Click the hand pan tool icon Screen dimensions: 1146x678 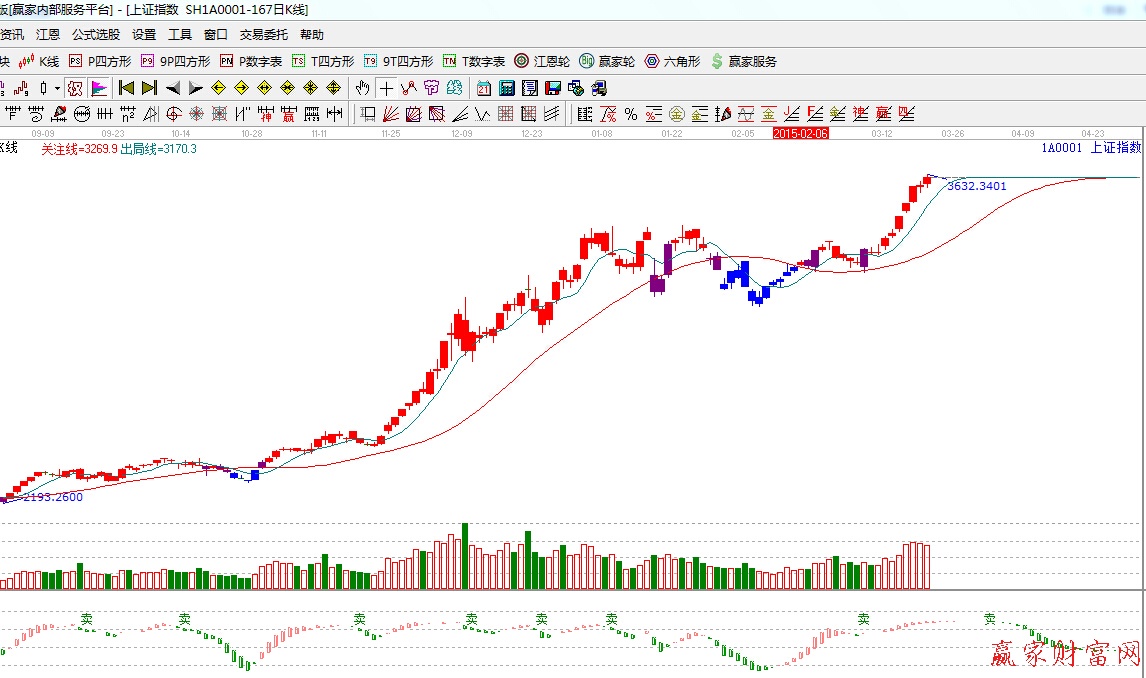pos(363,88)
